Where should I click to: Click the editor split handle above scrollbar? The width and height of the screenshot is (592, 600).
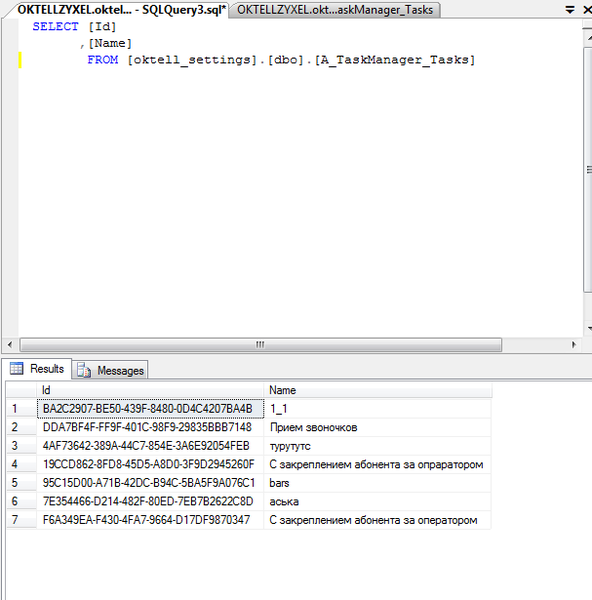587,24
